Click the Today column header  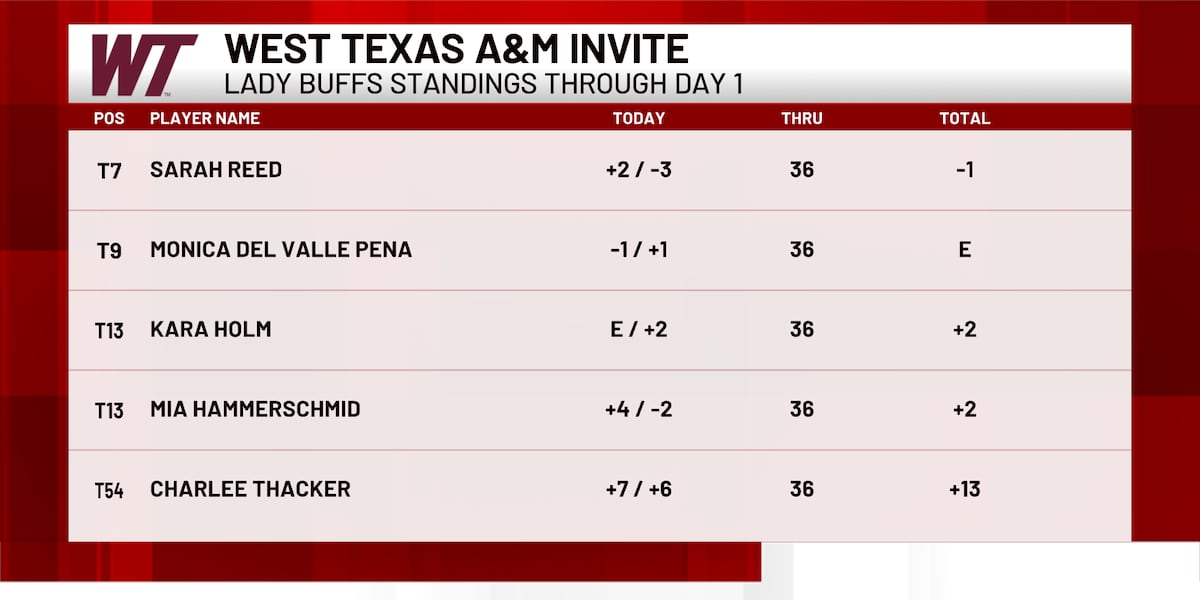pyautogui.click(x=638, y=118)
